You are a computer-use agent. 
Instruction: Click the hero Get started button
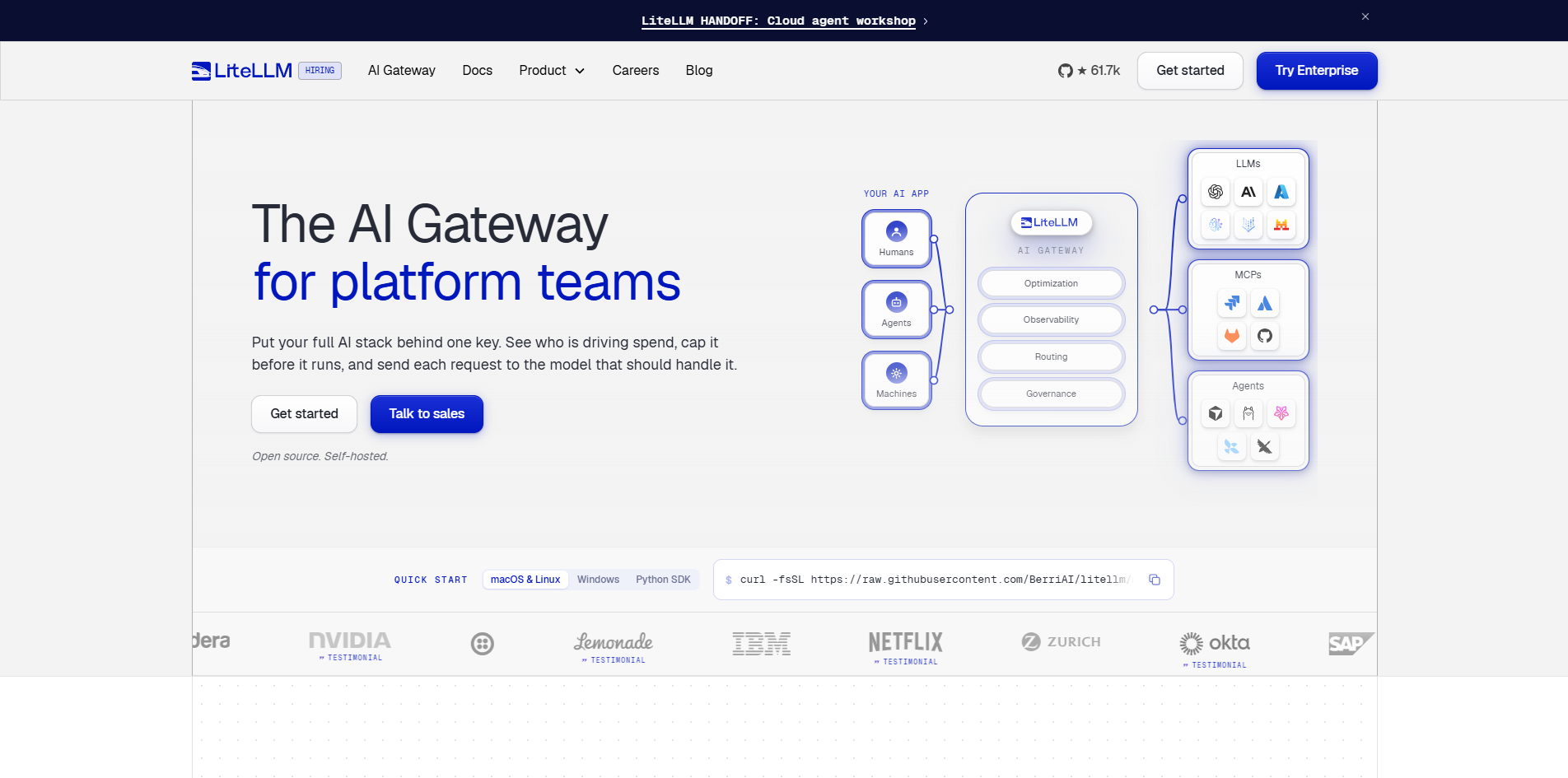tap(304, 414)
